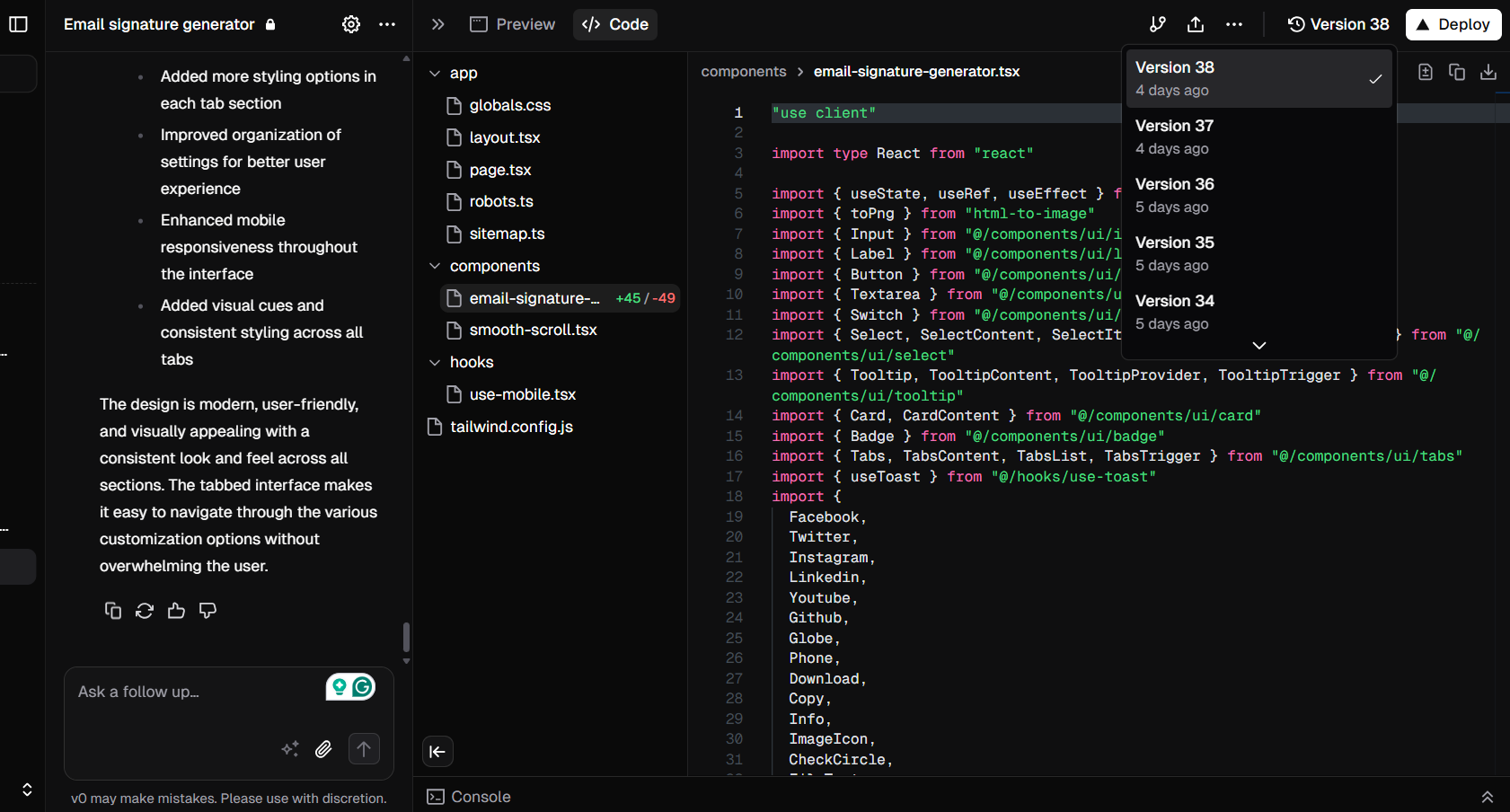The height and width of the screenshot is (812, 1510).
Task: Open the fork/branch icon in header
Action: pos(1158,24)
